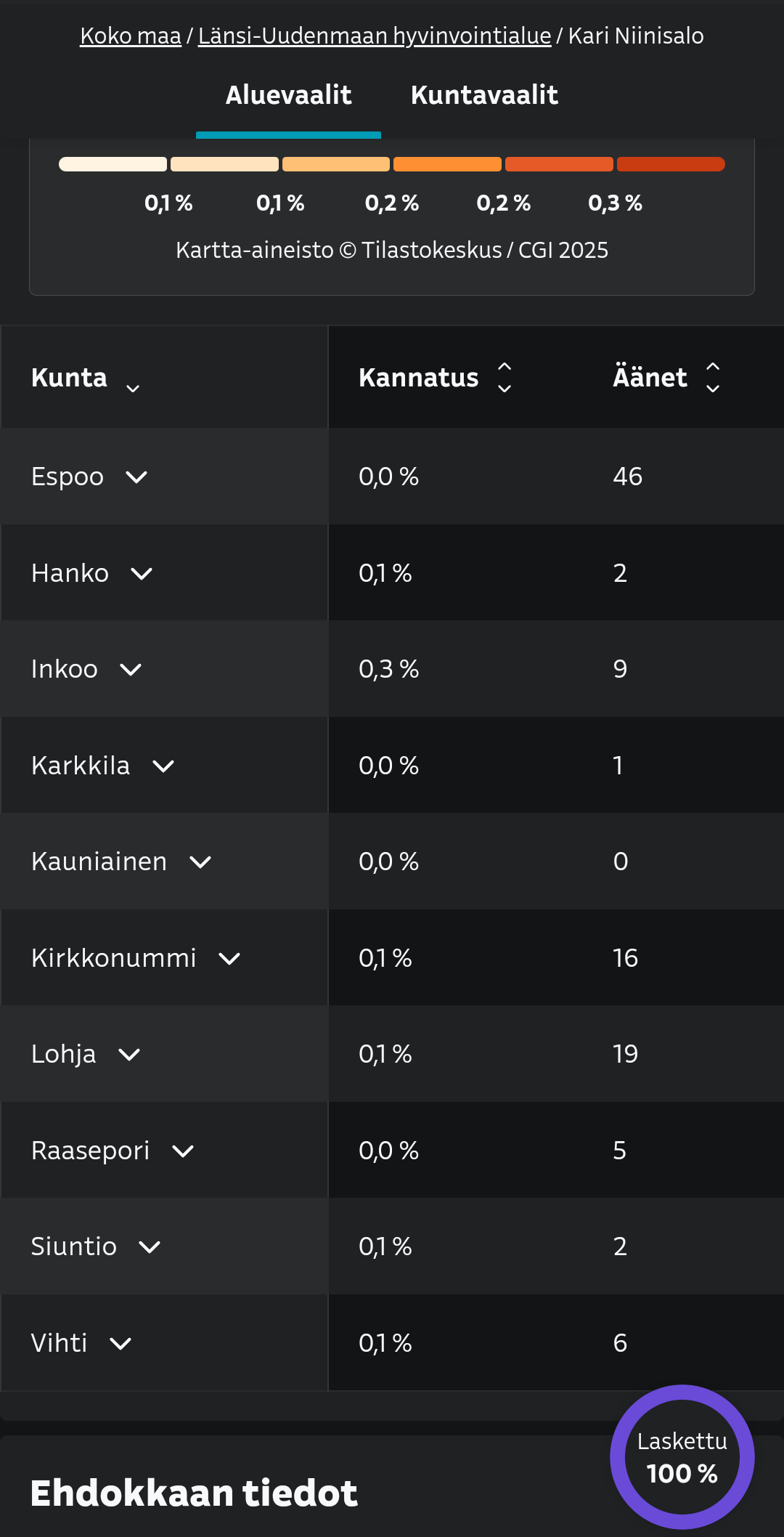784x1537 pixels.
Task: Expand Kirkkonummi row chevron
Action: click(x=229, y=959)
